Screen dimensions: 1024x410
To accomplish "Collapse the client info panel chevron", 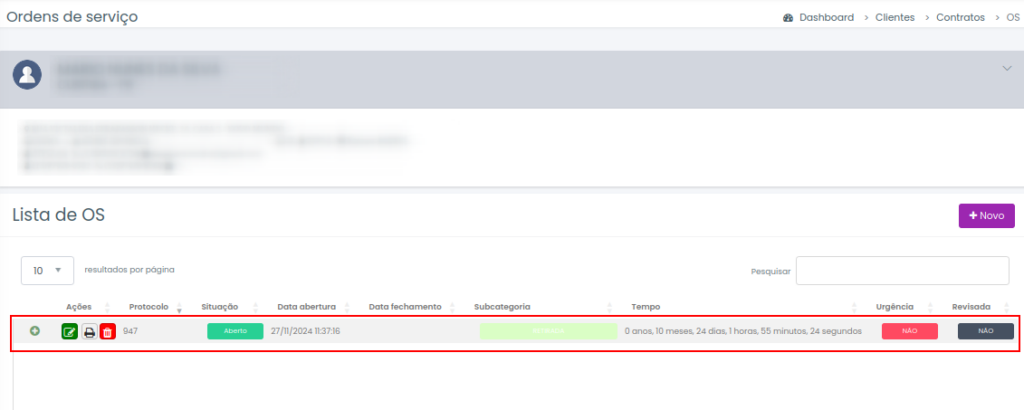I will [x=1006, y=68].
